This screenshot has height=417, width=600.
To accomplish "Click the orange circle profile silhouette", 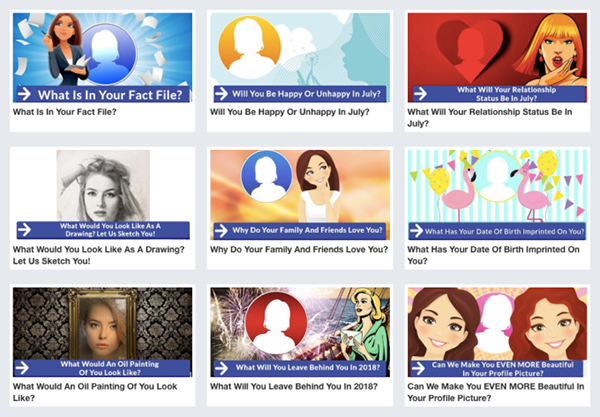I will pyautogui.click(x=249, y=47).
